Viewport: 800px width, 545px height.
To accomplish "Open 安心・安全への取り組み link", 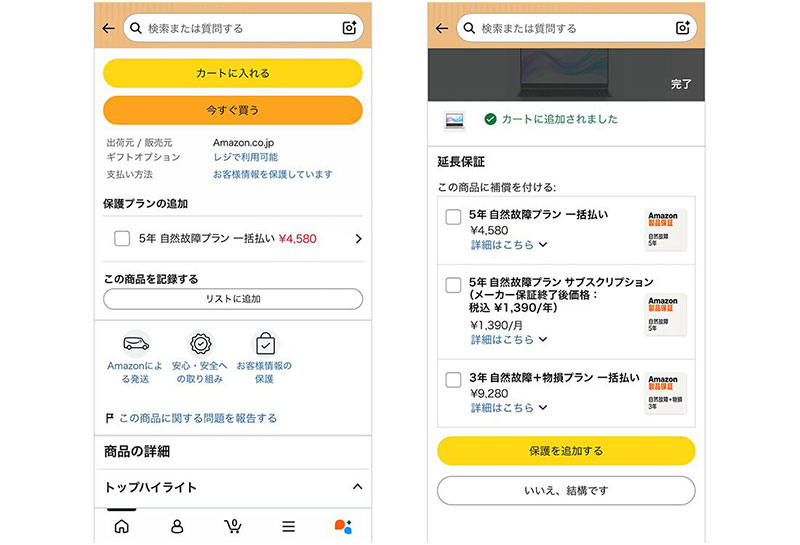I will click(x=199, y=373).
